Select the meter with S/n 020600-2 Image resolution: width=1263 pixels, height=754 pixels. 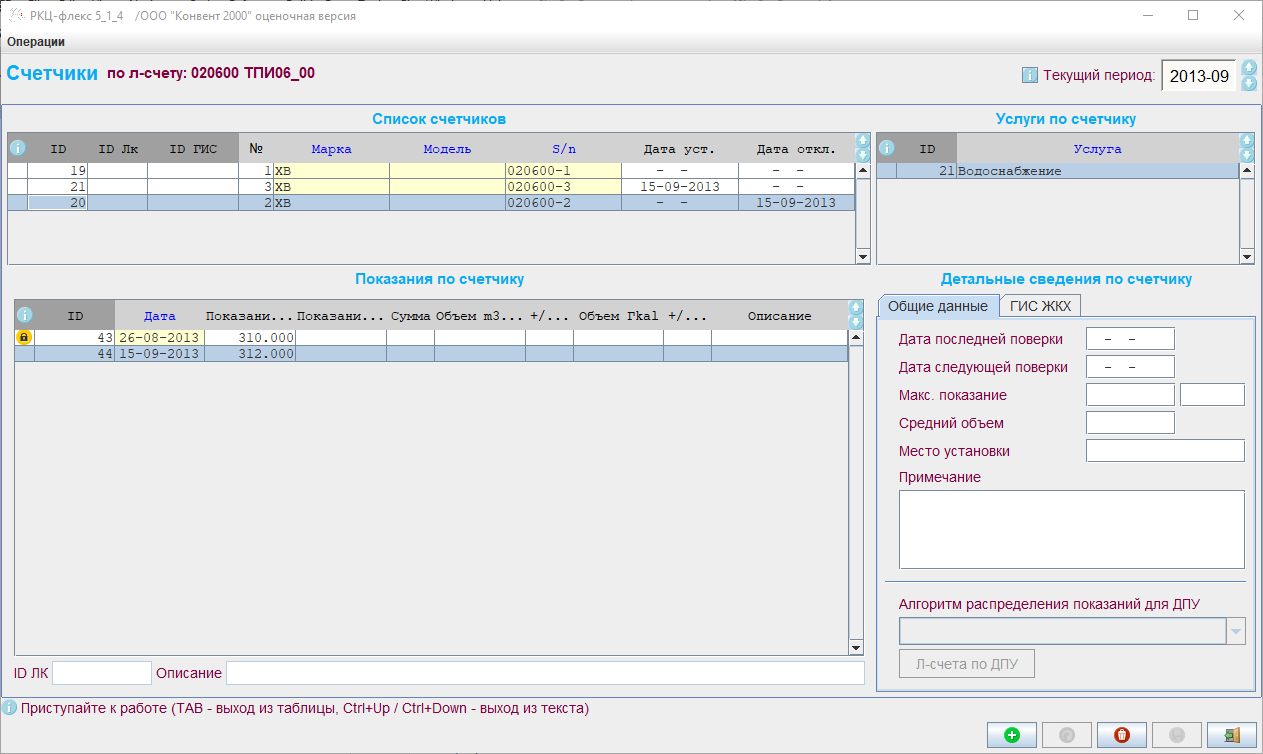[431, 203]
